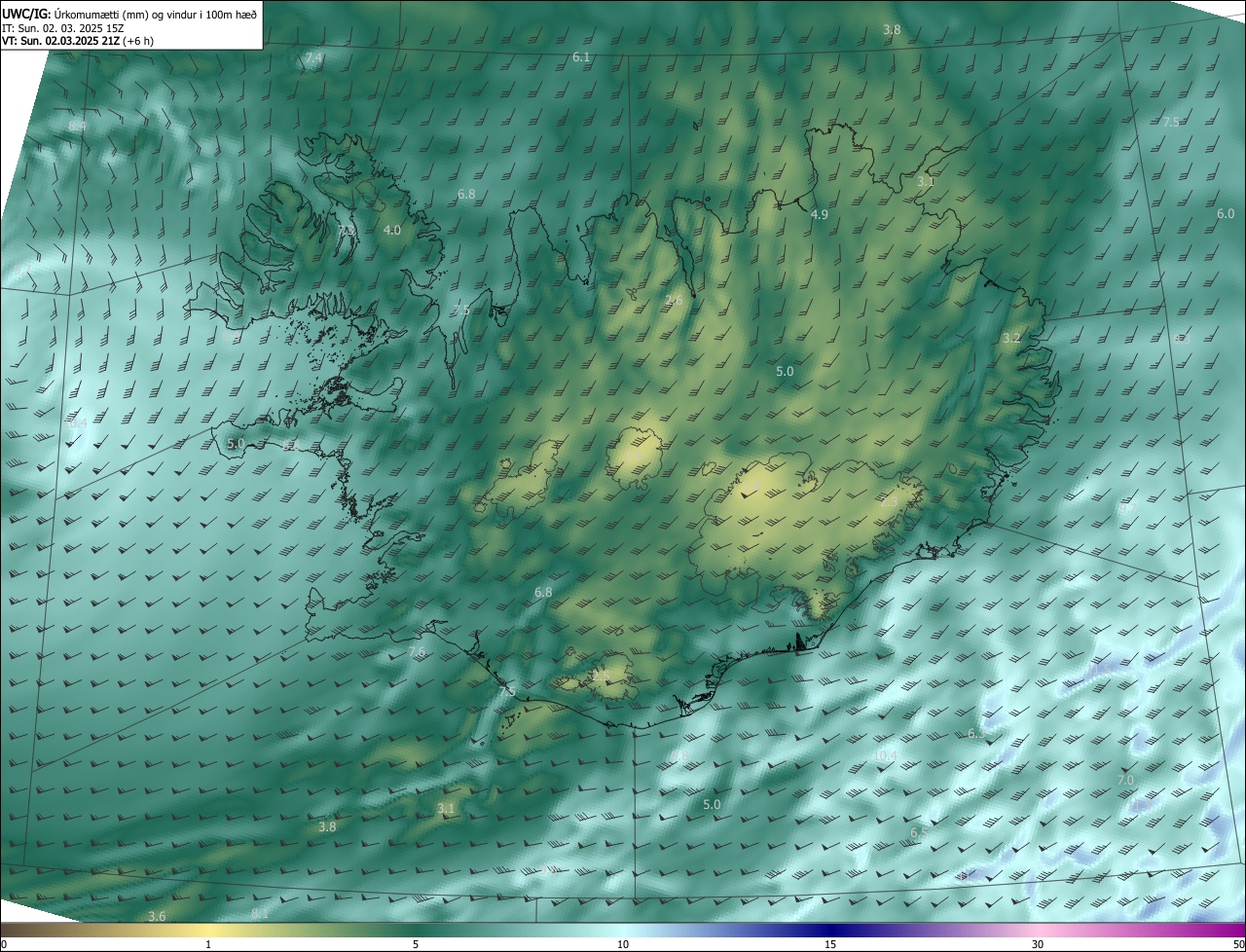This screenshot has height=952, width=1246.
Task: Click the 'IT: Sun. 02. 03. 2025 15Z' line
Action: [x=63, y=27]
